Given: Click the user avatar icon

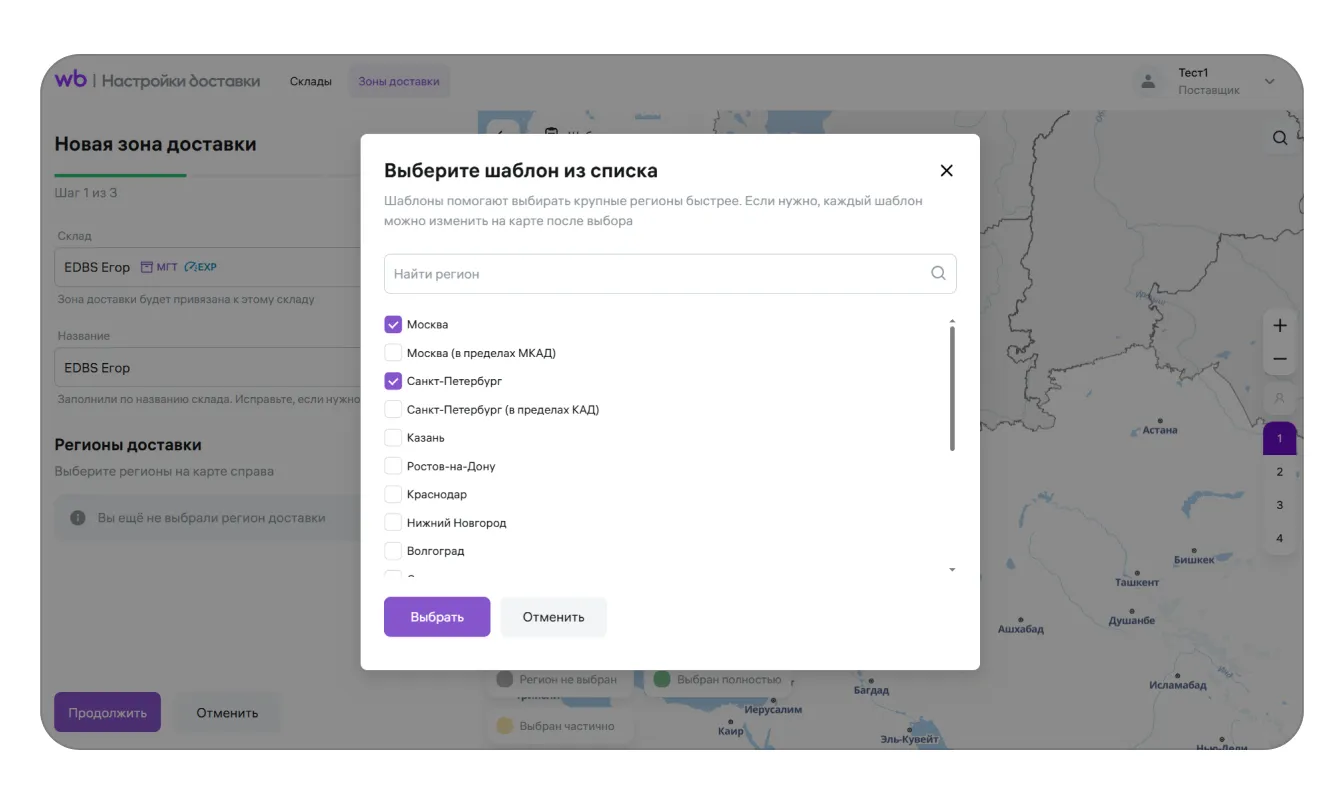Looking at the screenshot, I should [x=1149, y=81].
